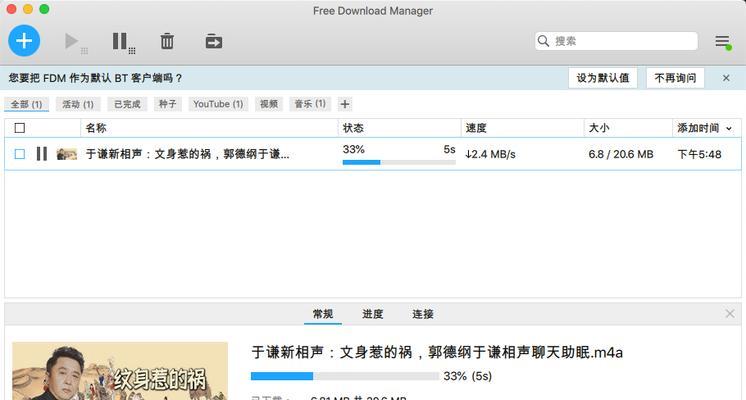Click 不再询问 button
The image size is (746, 400).
point(675,78)
